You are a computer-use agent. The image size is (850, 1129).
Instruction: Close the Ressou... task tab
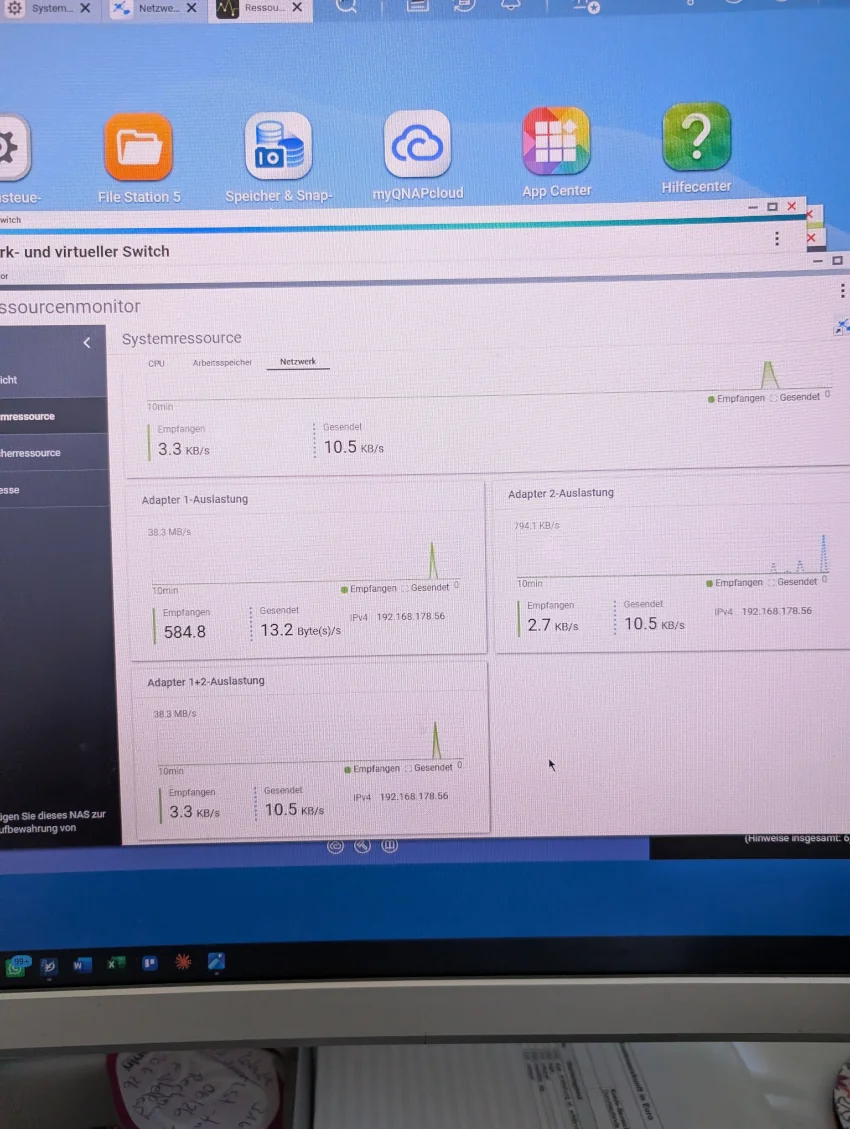(x=297, y=7)
